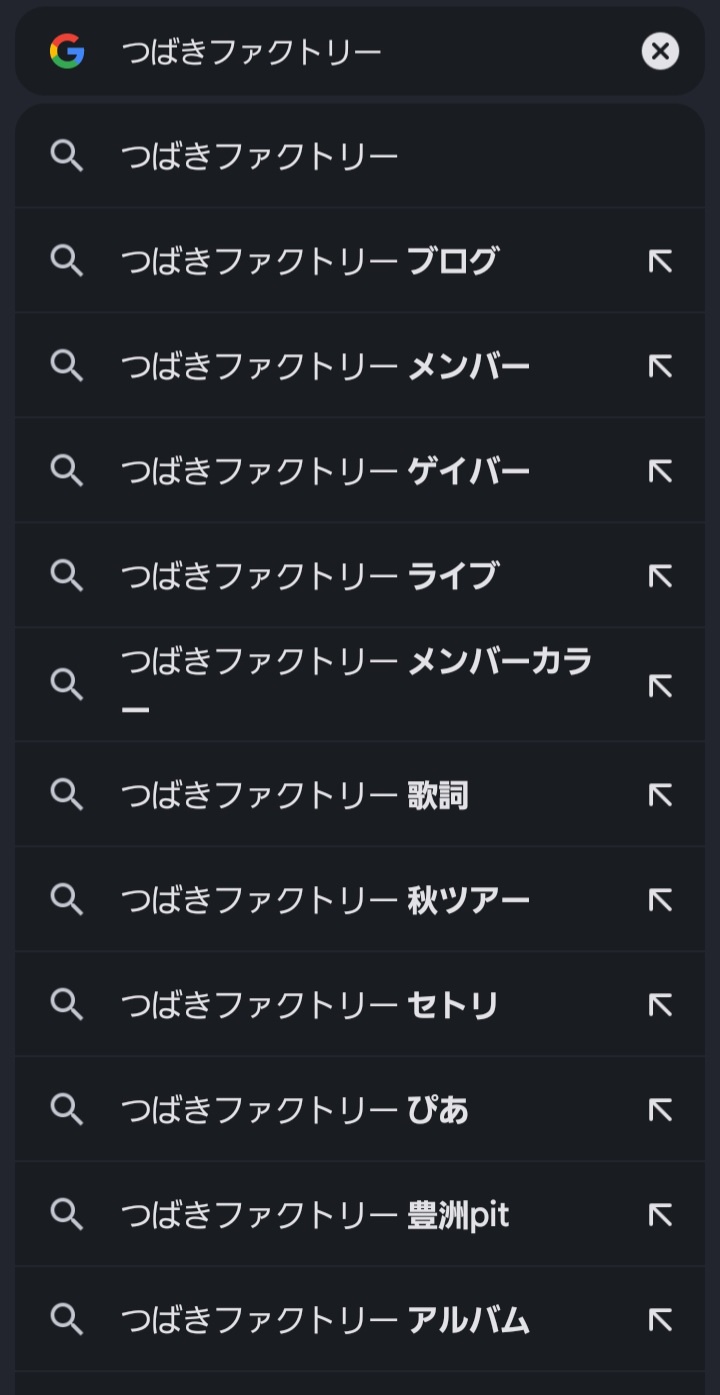Fill query arrow for メンバーカラー suggestion
720x1395 pixels.
point(660,685)
